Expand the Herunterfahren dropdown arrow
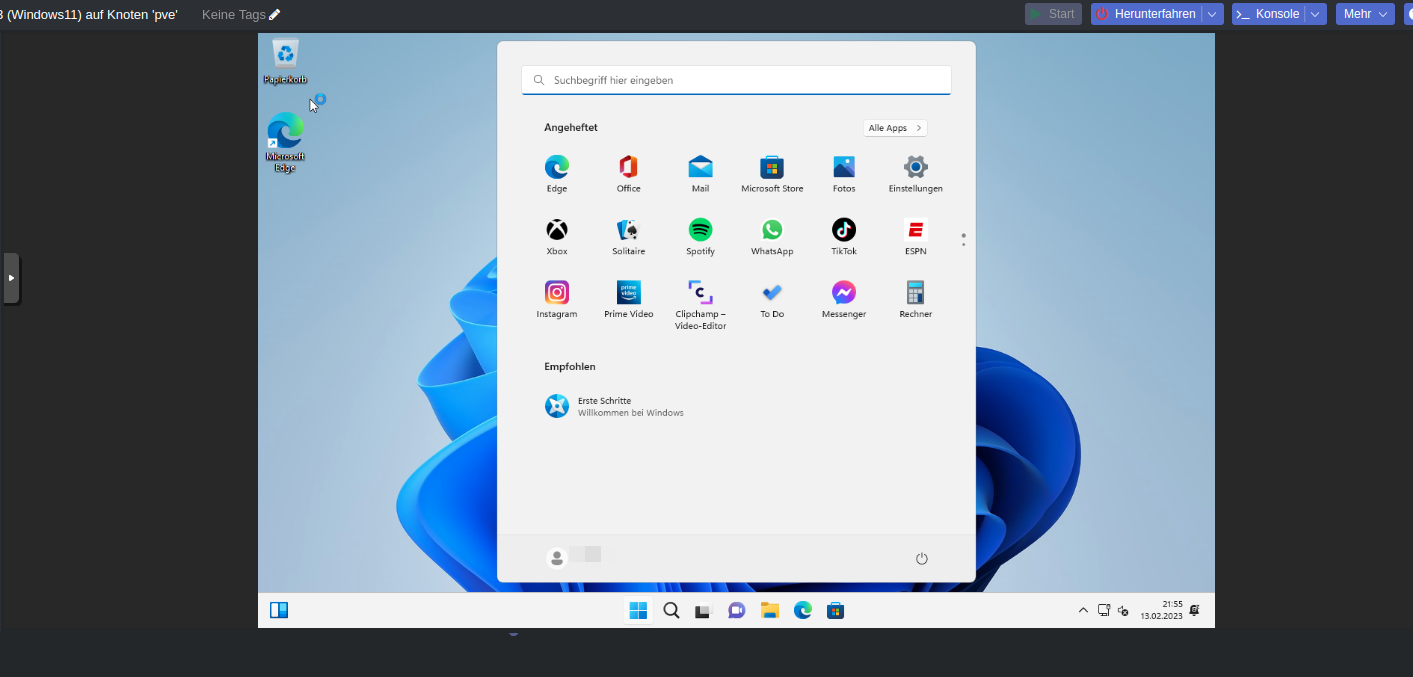1413x677 pixels. point(1213,14)
